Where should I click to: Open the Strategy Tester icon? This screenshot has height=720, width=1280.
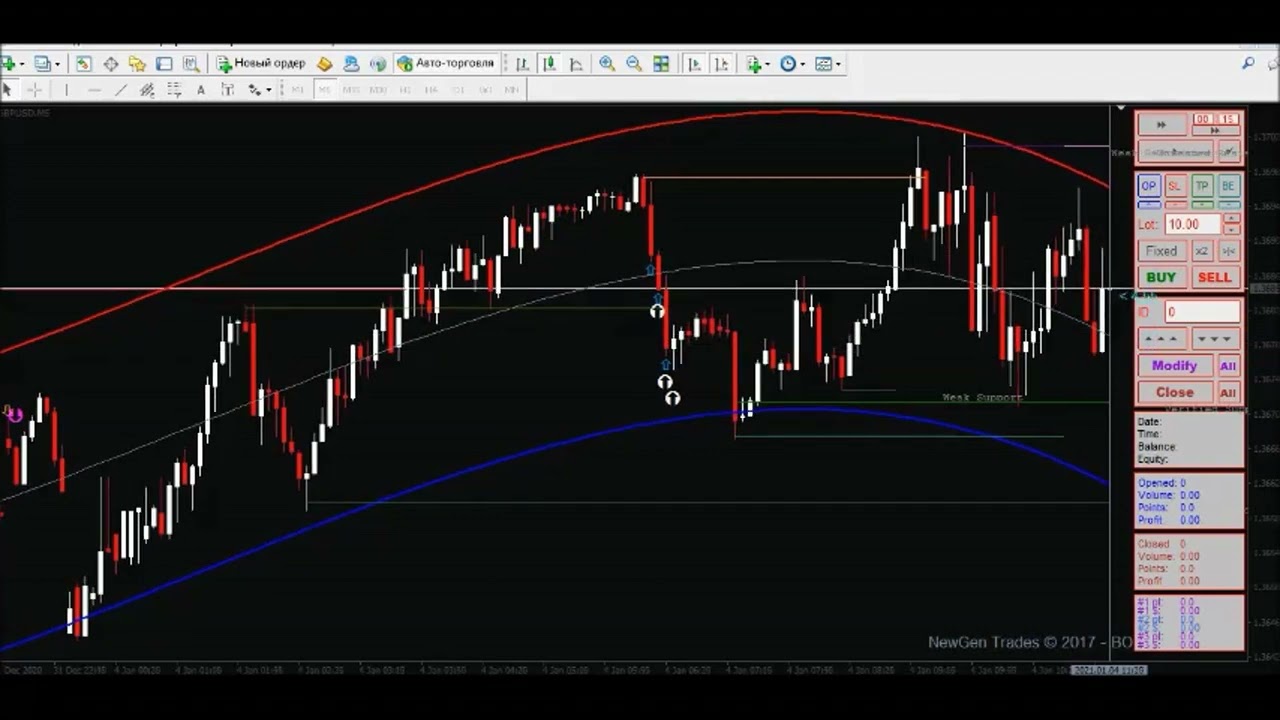pyautogui.click(x=190, y=64)
